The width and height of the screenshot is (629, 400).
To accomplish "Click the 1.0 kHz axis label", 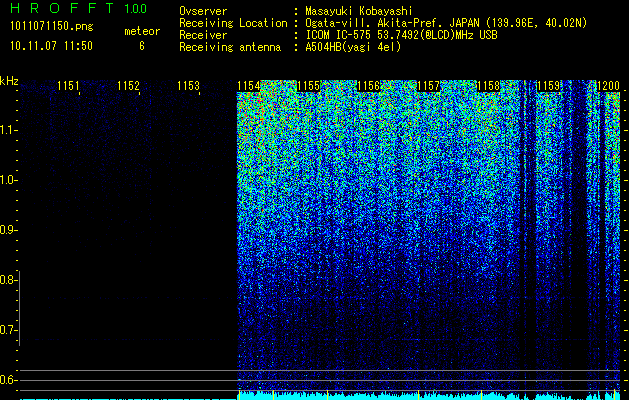I will tap(7, 180).
